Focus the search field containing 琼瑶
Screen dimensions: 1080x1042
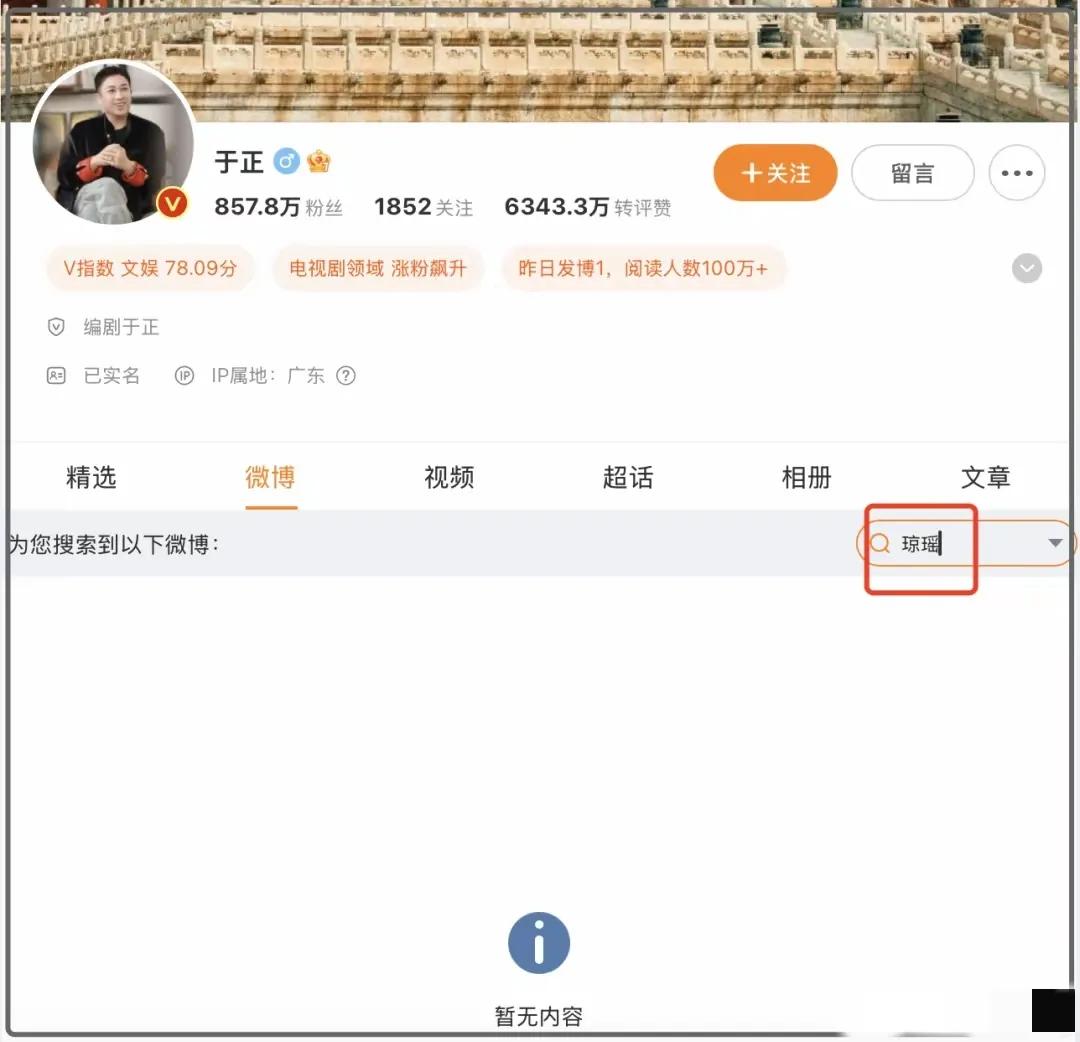point(964,543)
